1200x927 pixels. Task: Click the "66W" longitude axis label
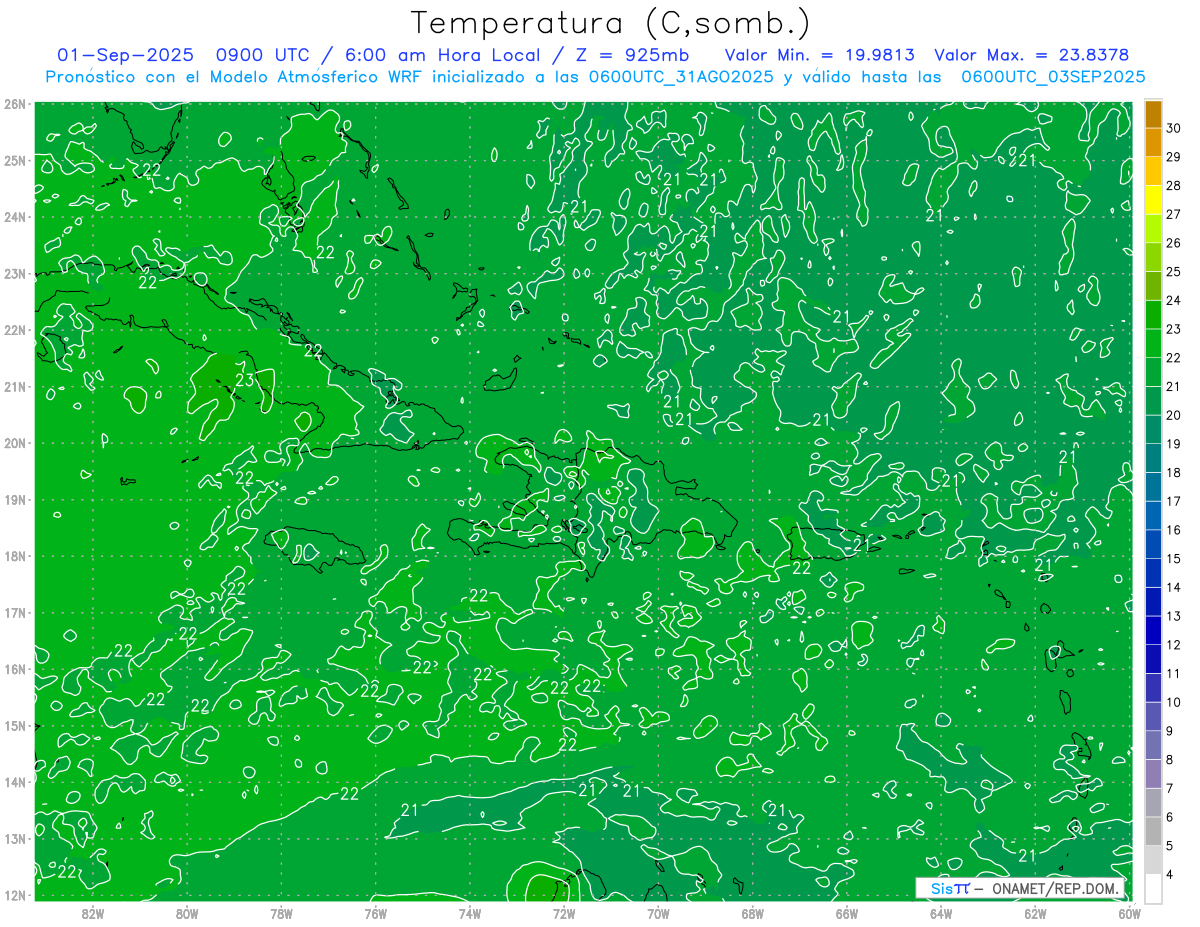pyautogui.click(x=847, y=912)
